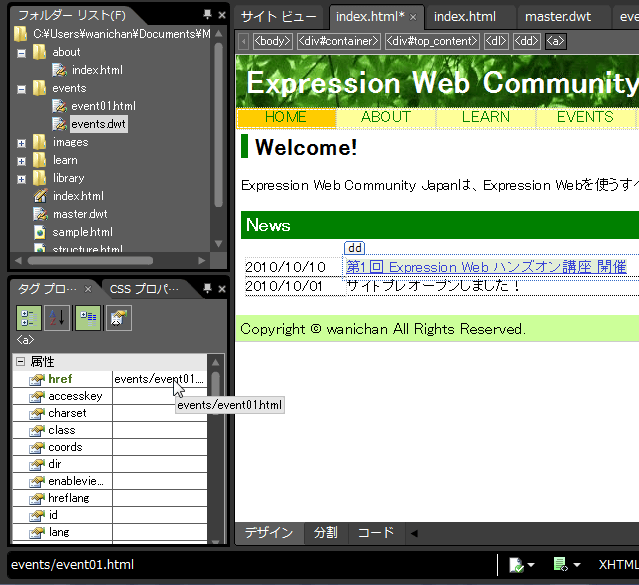Click the tag properties dialog icon
This screenshot has width=639, height=585.
[x=119, y=318]
